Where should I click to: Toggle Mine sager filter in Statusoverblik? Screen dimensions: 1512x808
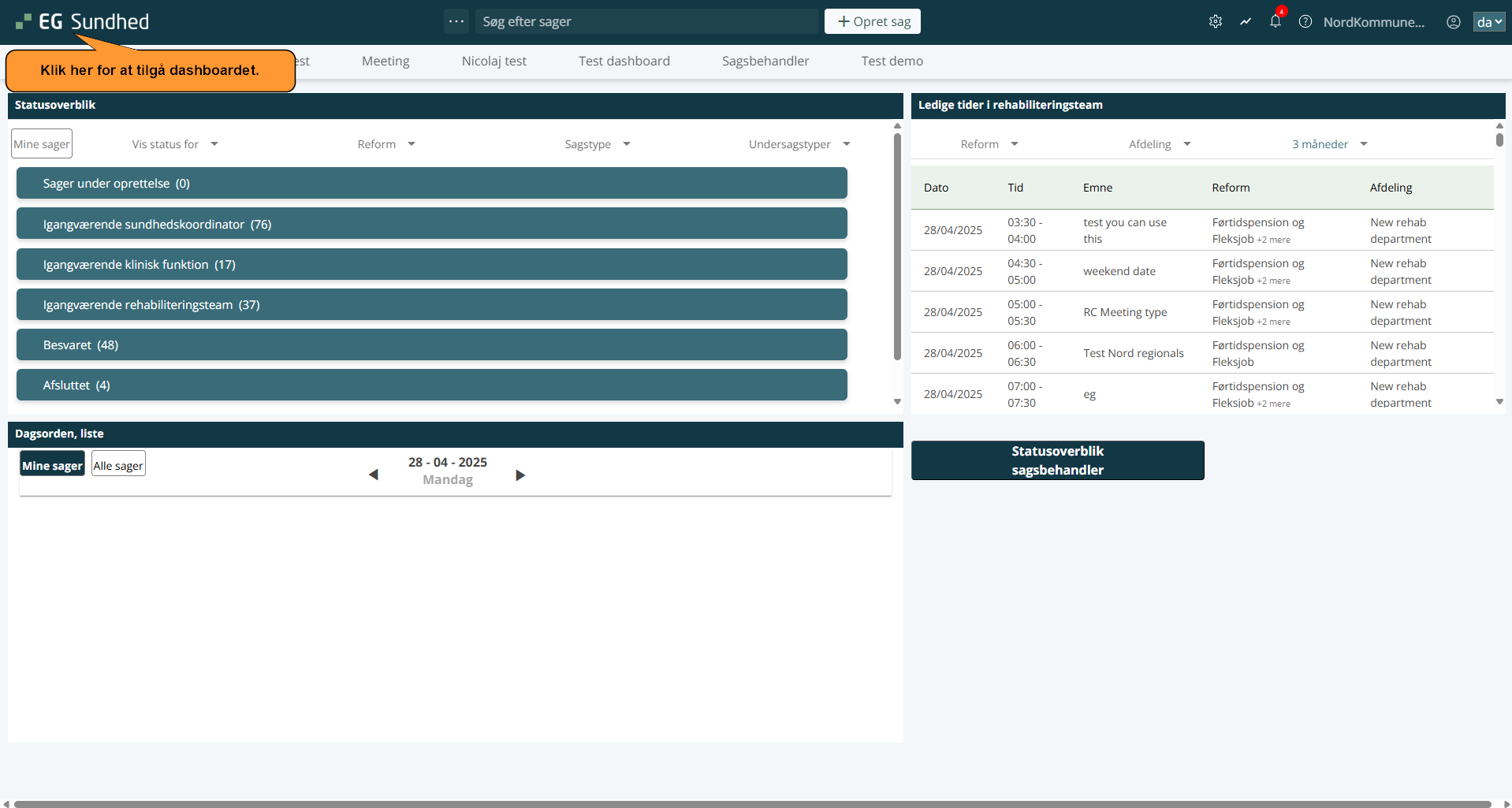[42, 144]
